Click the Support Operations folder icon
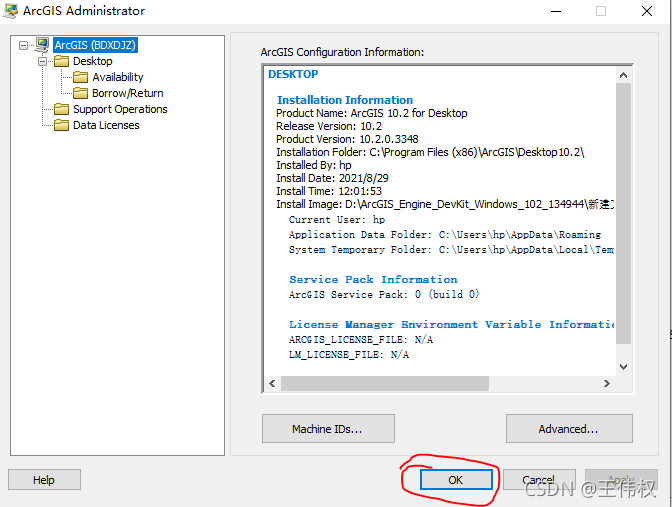The height and width of the screenshot is (507, 672). pyautogui.click(x=62, y=109)
